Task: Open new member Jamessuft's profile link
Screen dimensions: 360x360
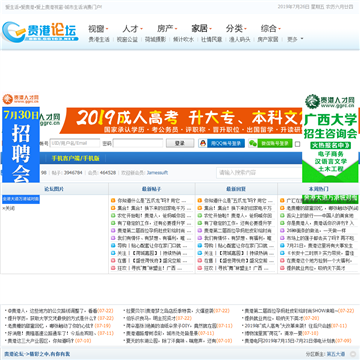Action: (157, 173)
